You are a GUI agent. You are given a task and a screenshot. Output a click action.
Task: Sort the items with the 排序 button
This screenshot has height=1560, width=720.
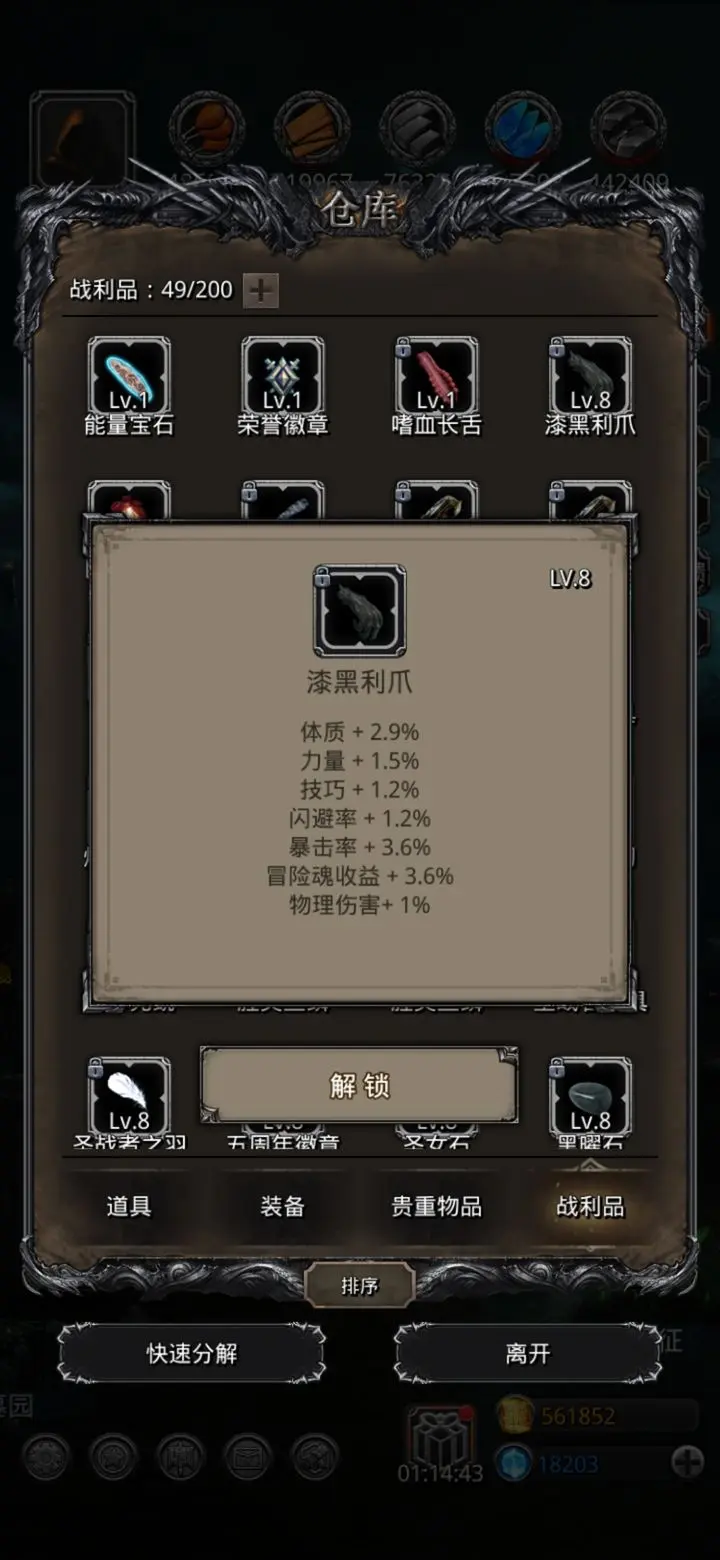pos(359,1286)
